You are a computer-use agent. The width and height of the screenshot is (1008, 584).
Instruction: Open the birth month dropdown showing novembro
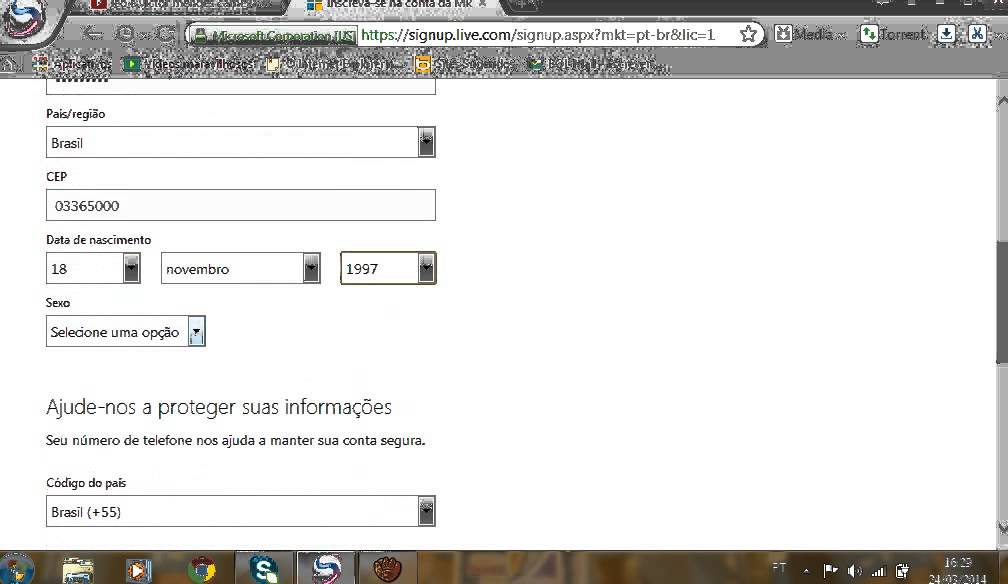[240, 268]
